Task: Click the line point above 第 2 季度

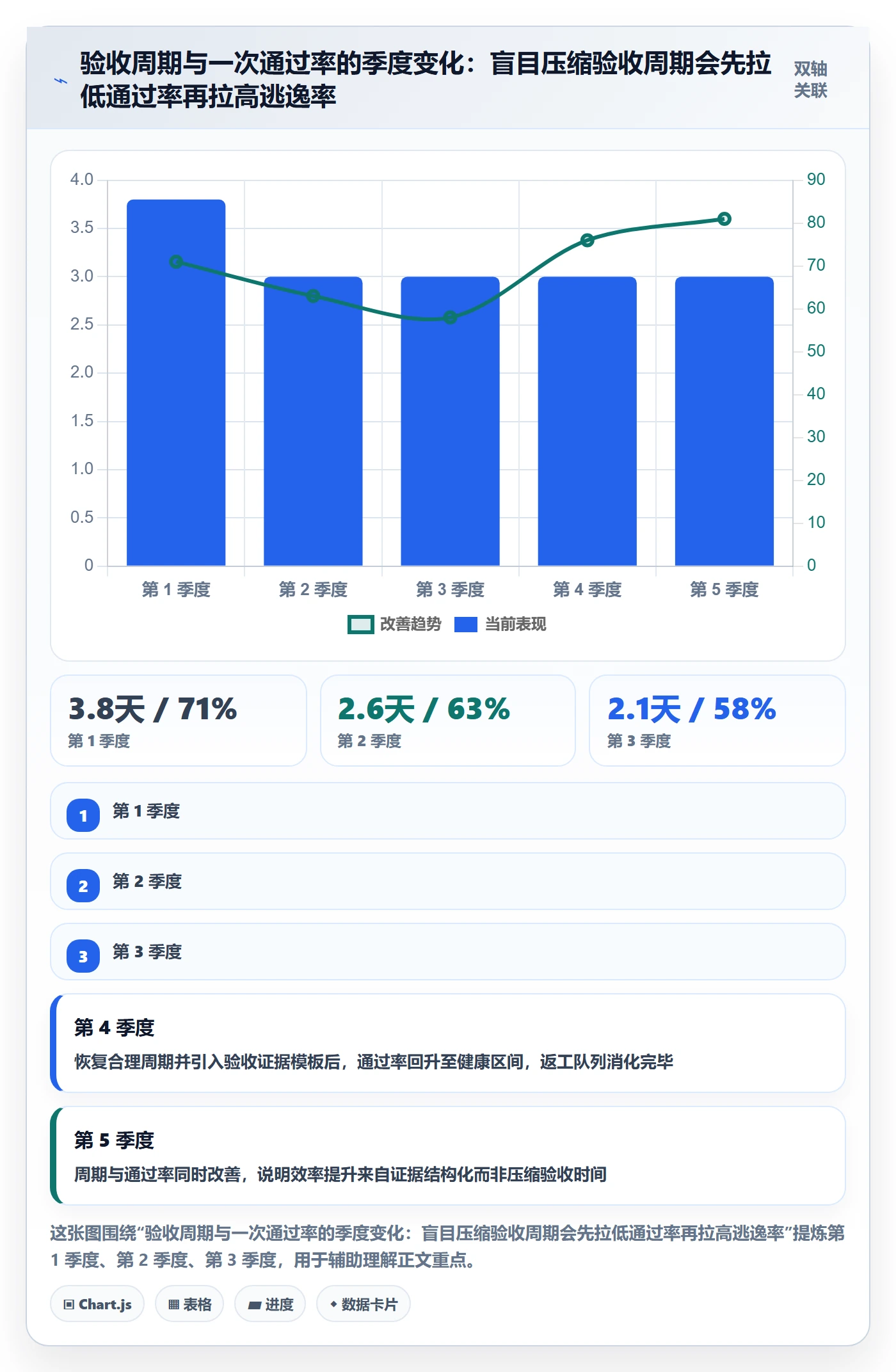Action: click(x=313, y=296)
